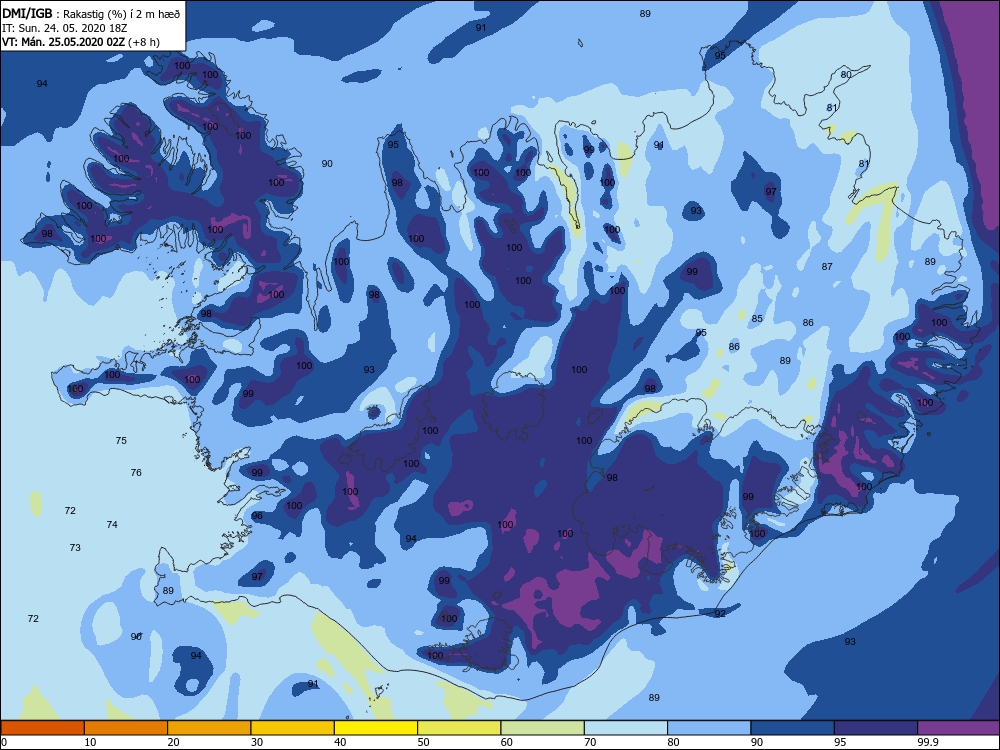This screenshot has height=750, width=1000.
Task: Click the '50' legend scale label
Action: (423, 742)
